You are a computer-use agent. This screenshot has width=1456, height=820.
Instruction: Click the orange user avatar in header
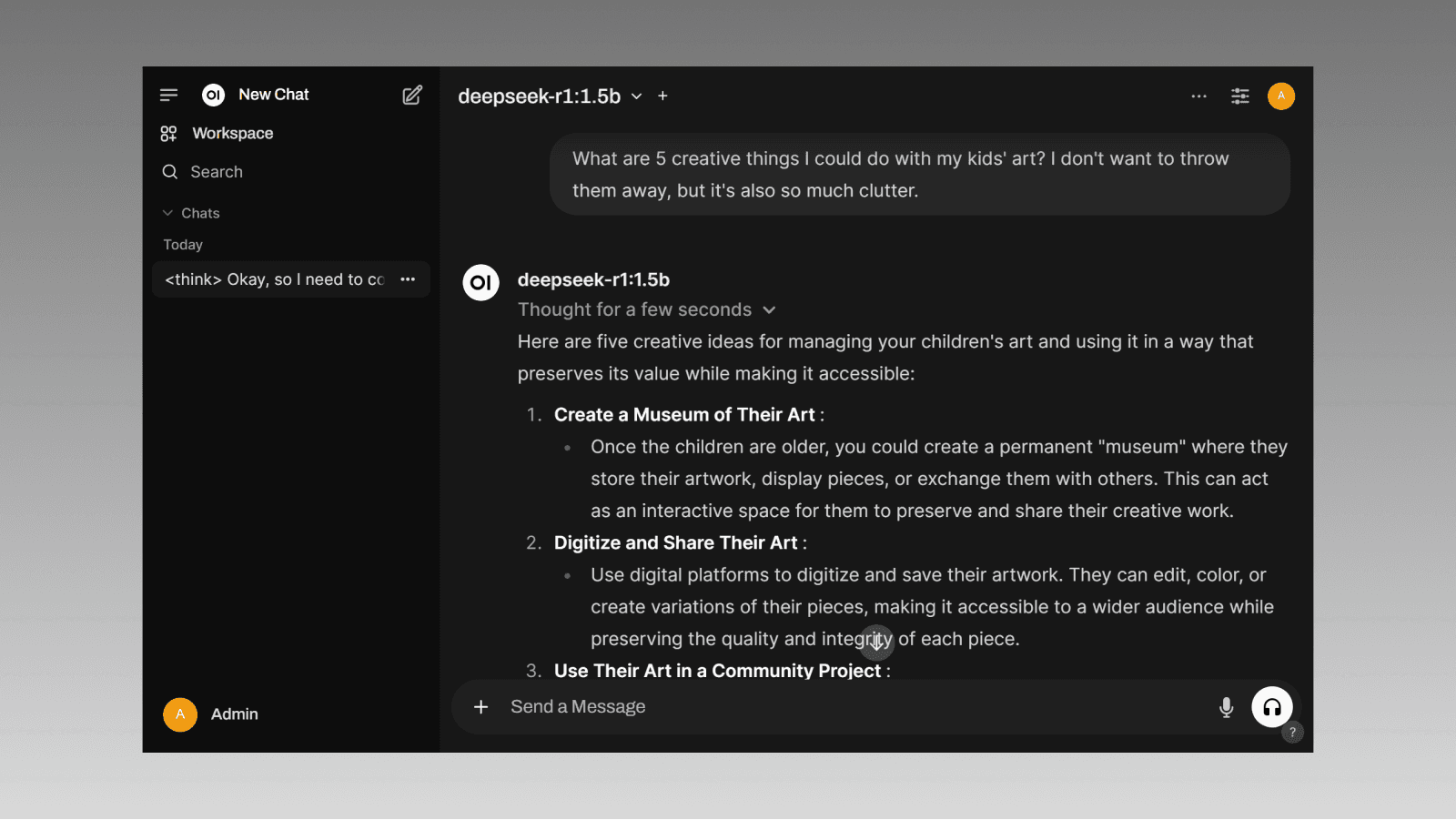pos(1281,96)
